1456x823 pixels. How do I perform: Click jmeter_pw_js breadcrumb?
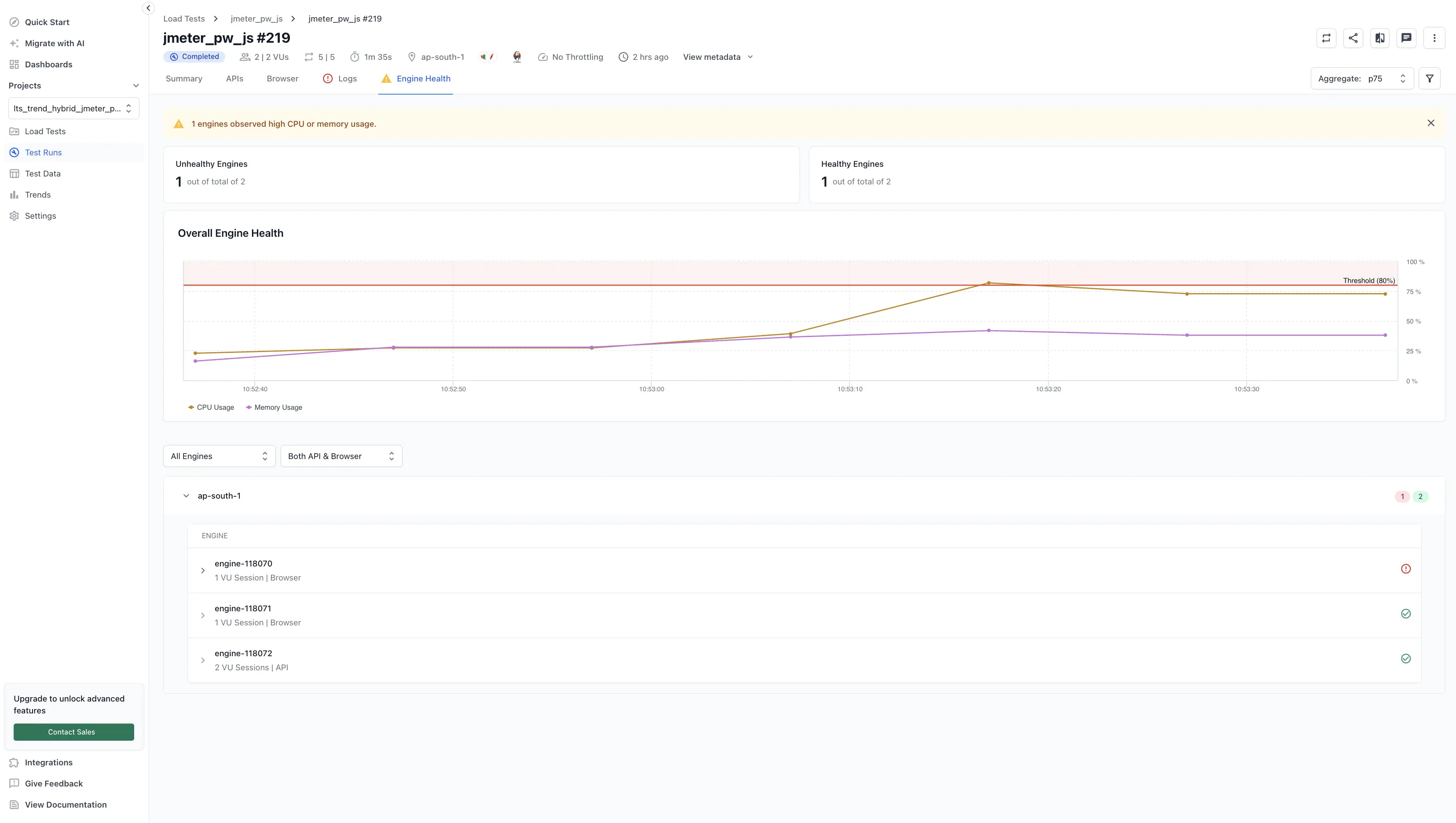[256, 18]
